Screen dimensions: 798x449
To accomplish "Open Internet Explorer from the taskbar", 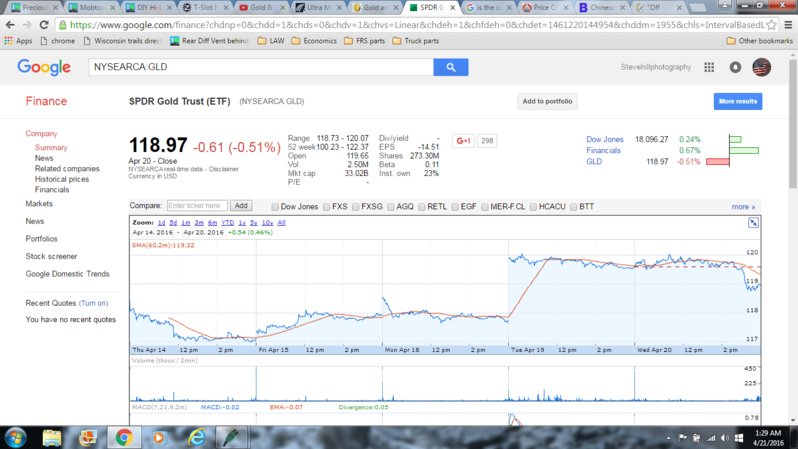I will click(x=197, y=437).
